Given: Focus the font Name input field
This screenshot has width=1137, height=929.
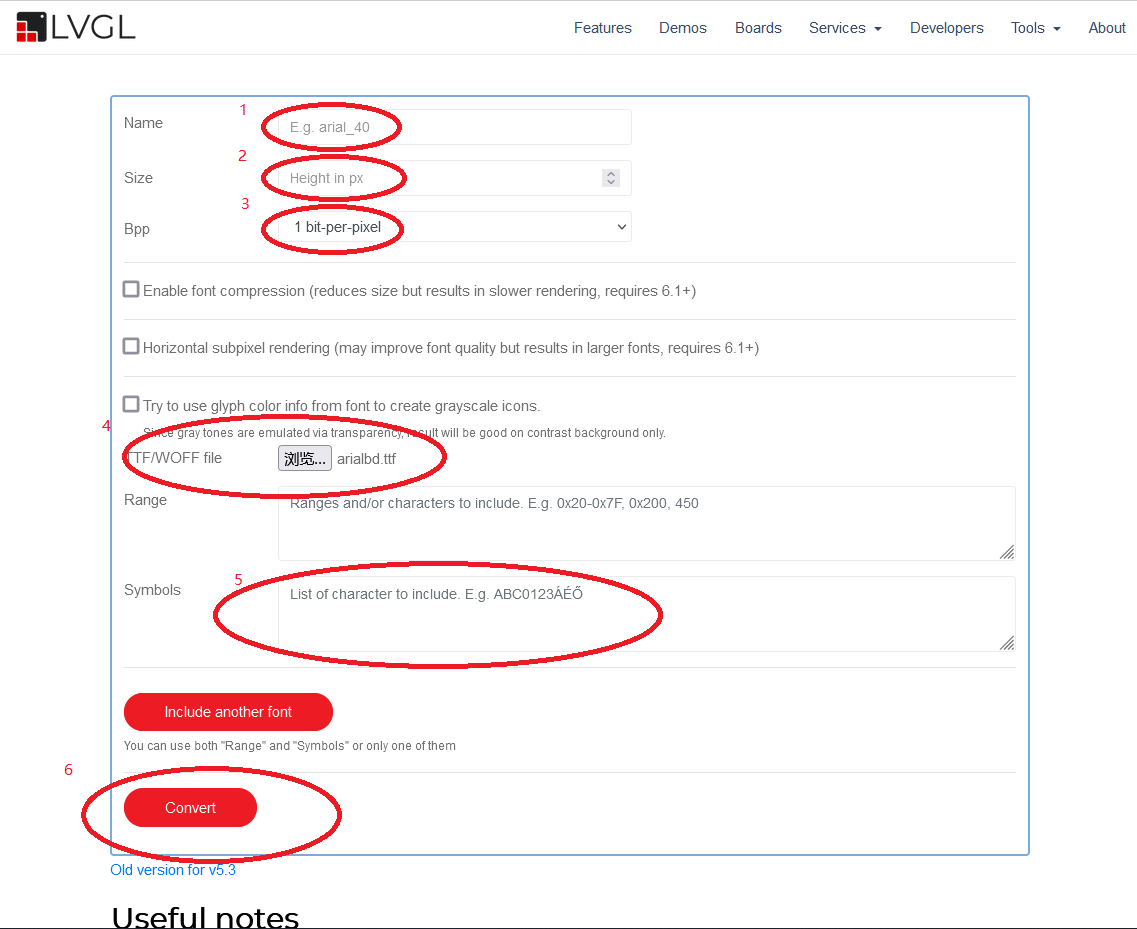Looking at the screenshot, I should pos(455,127).
